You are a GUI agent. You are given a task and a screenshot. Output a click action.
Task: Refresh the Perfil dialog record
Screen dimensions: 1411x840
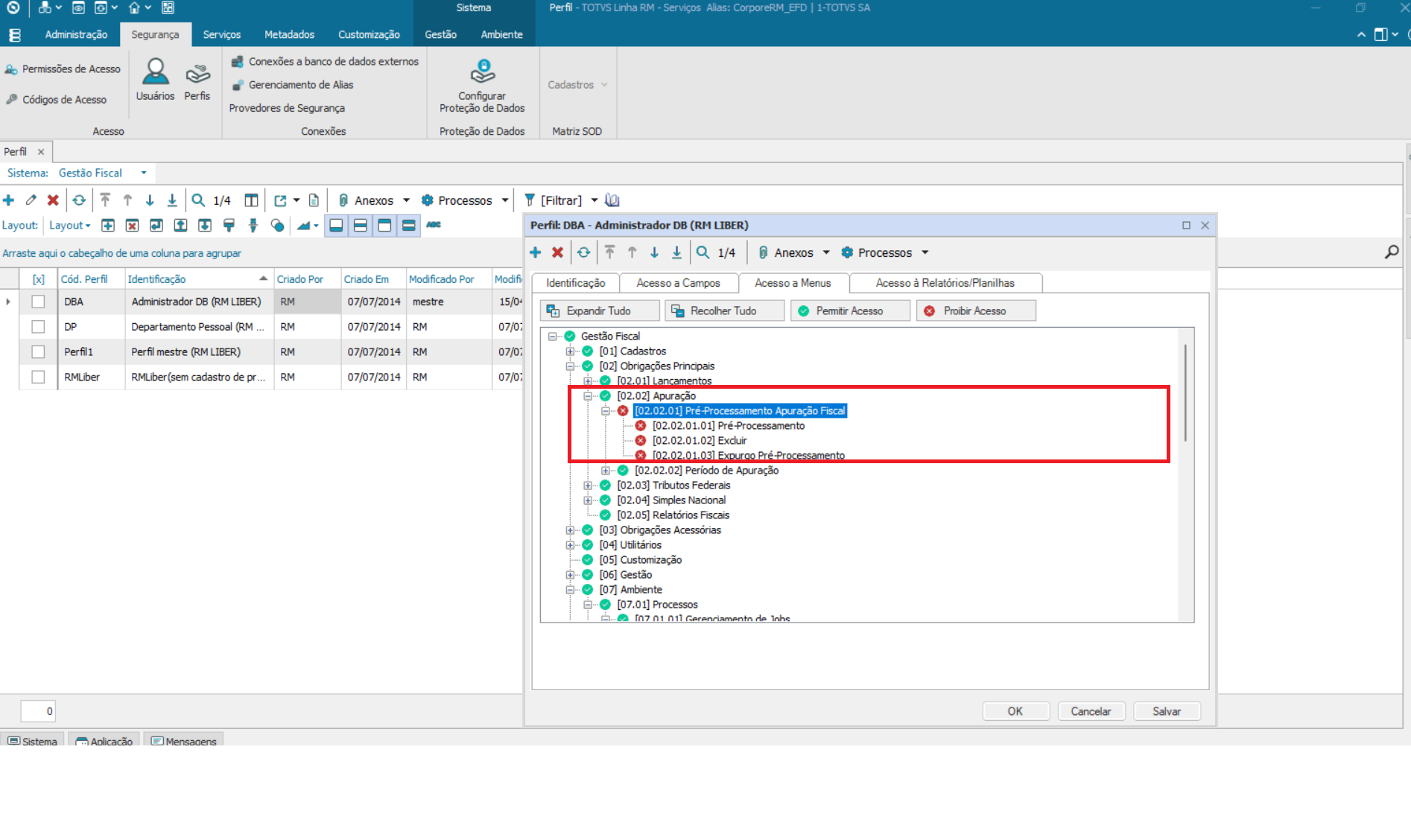(583, 252)
